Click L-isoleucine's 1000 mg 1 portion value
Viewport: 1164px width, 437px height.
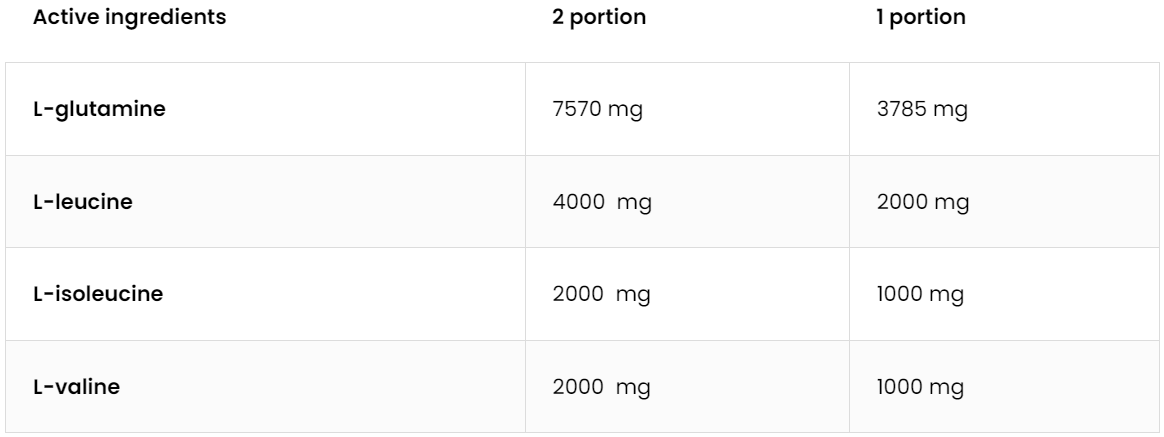[x=920, y=294]
